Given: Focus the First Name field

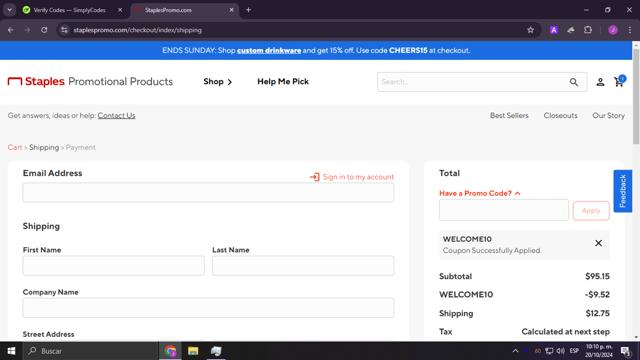Looking at the screenshot, I should click(x=113, y=265).
